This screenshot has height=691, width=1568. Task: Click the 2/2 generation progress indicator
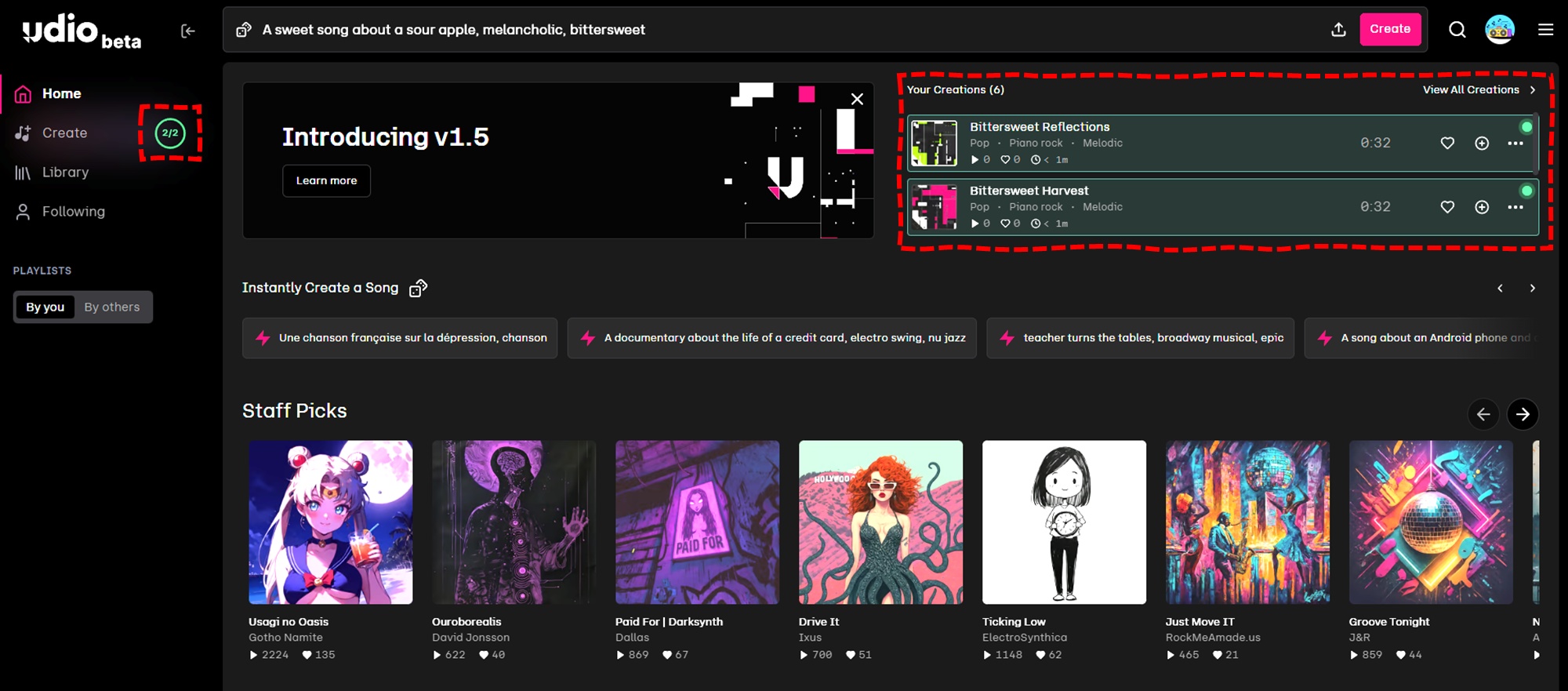click(x=170, y=133)
